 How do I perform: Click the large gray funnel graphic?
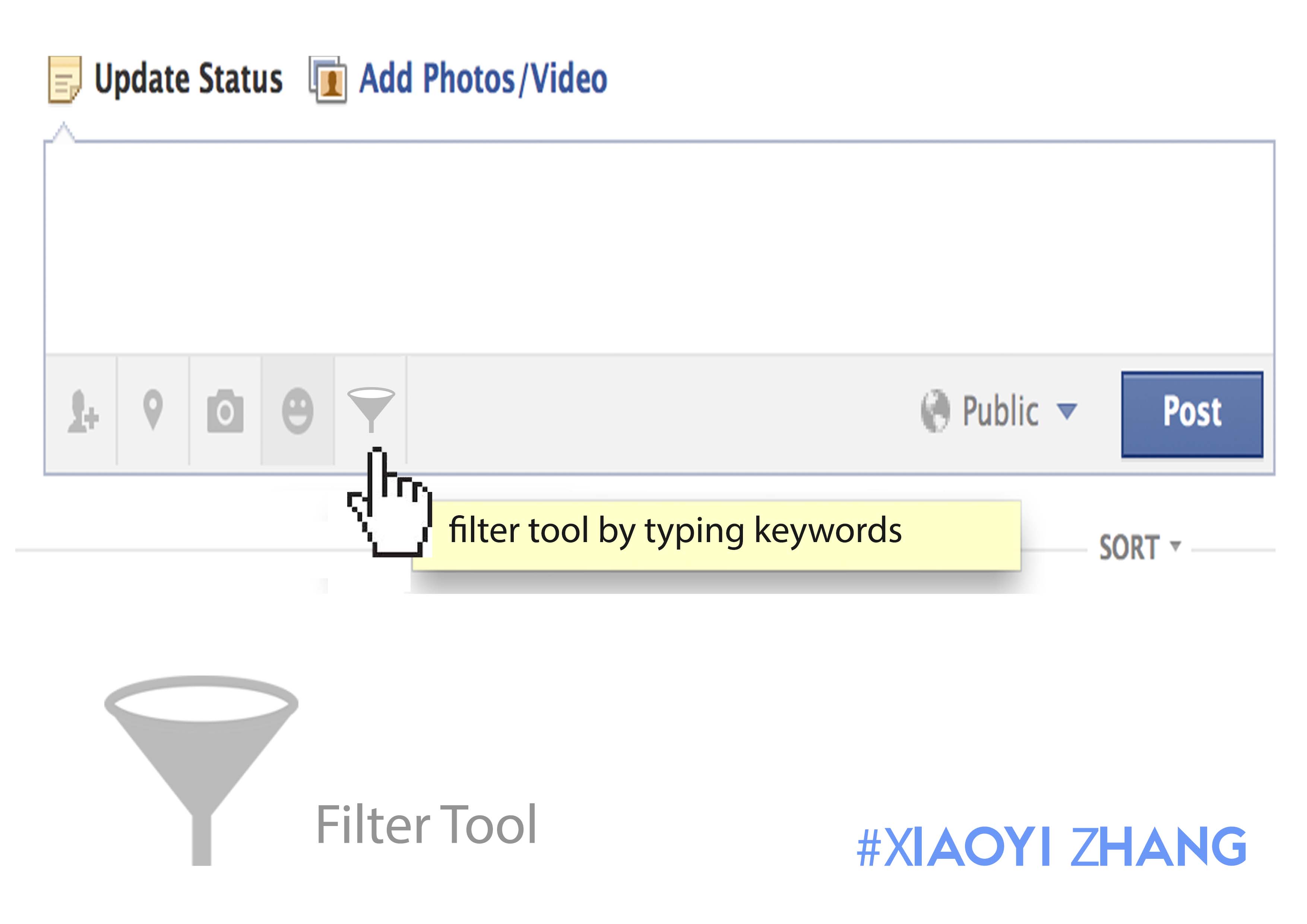(201, 770)
